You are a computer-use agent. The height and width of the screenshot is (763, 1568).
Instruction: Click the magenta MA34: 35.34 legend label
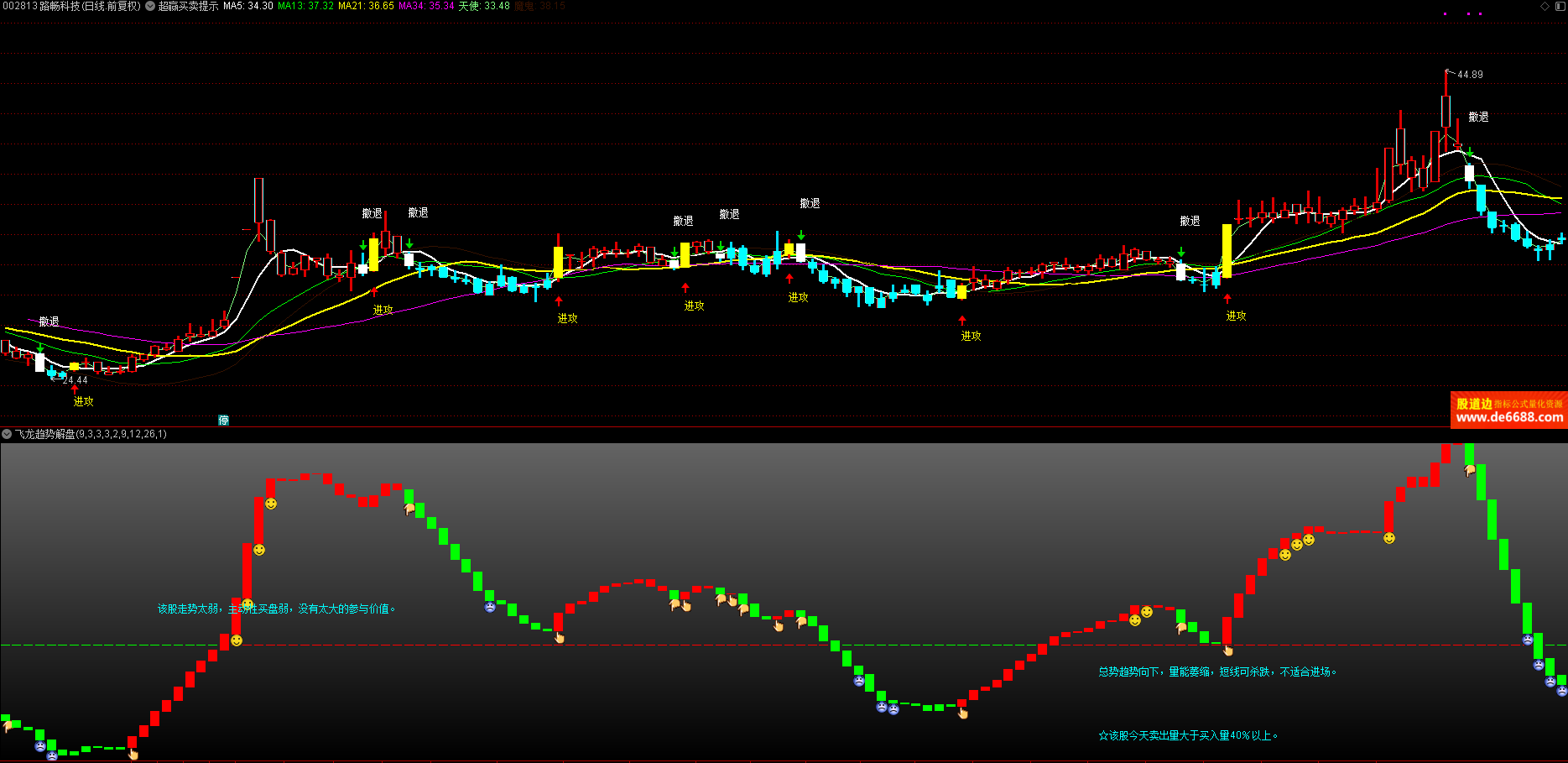tap(426, 6)
